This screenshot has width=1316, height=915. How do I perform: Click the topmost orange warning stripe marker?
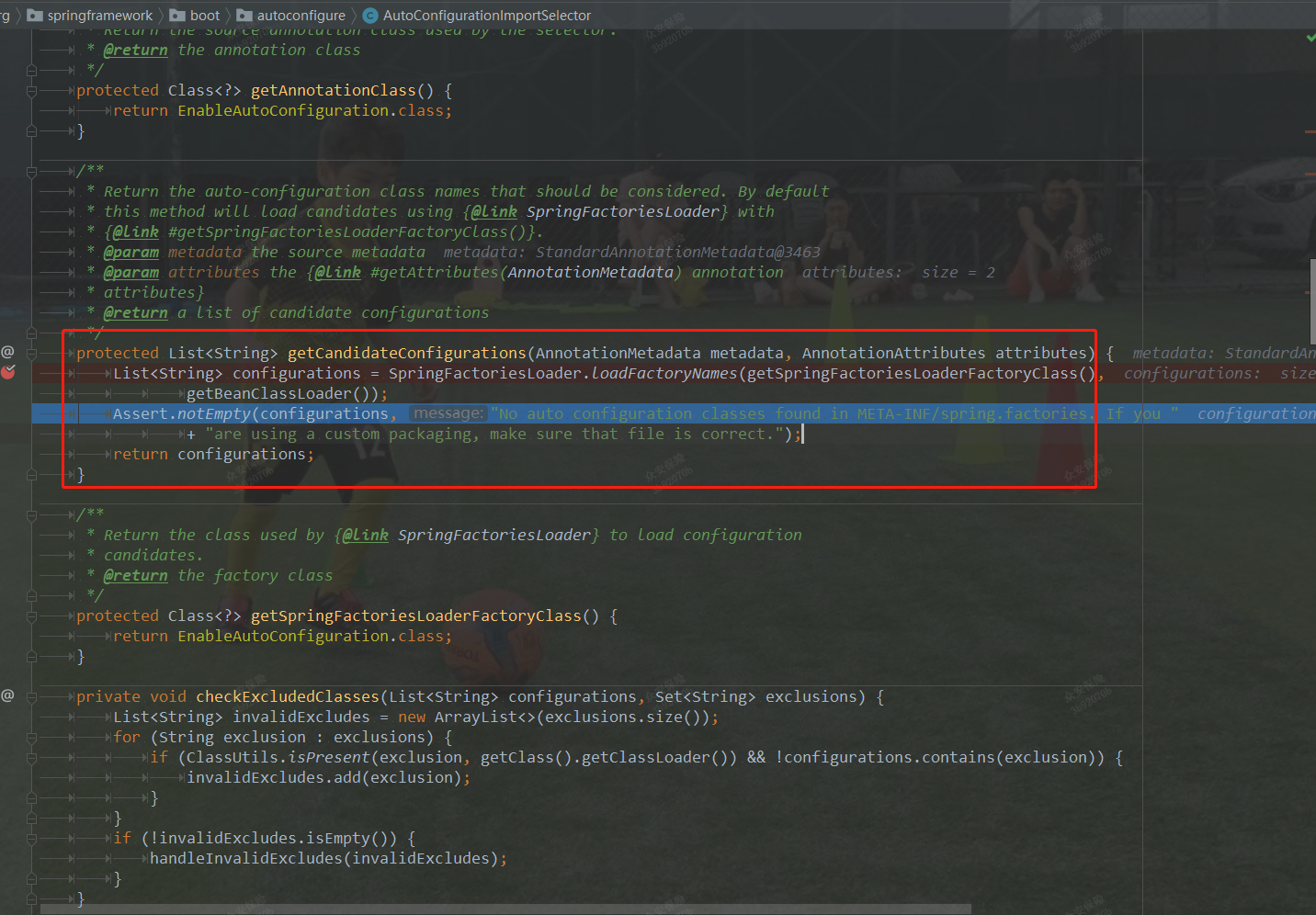1310,132
